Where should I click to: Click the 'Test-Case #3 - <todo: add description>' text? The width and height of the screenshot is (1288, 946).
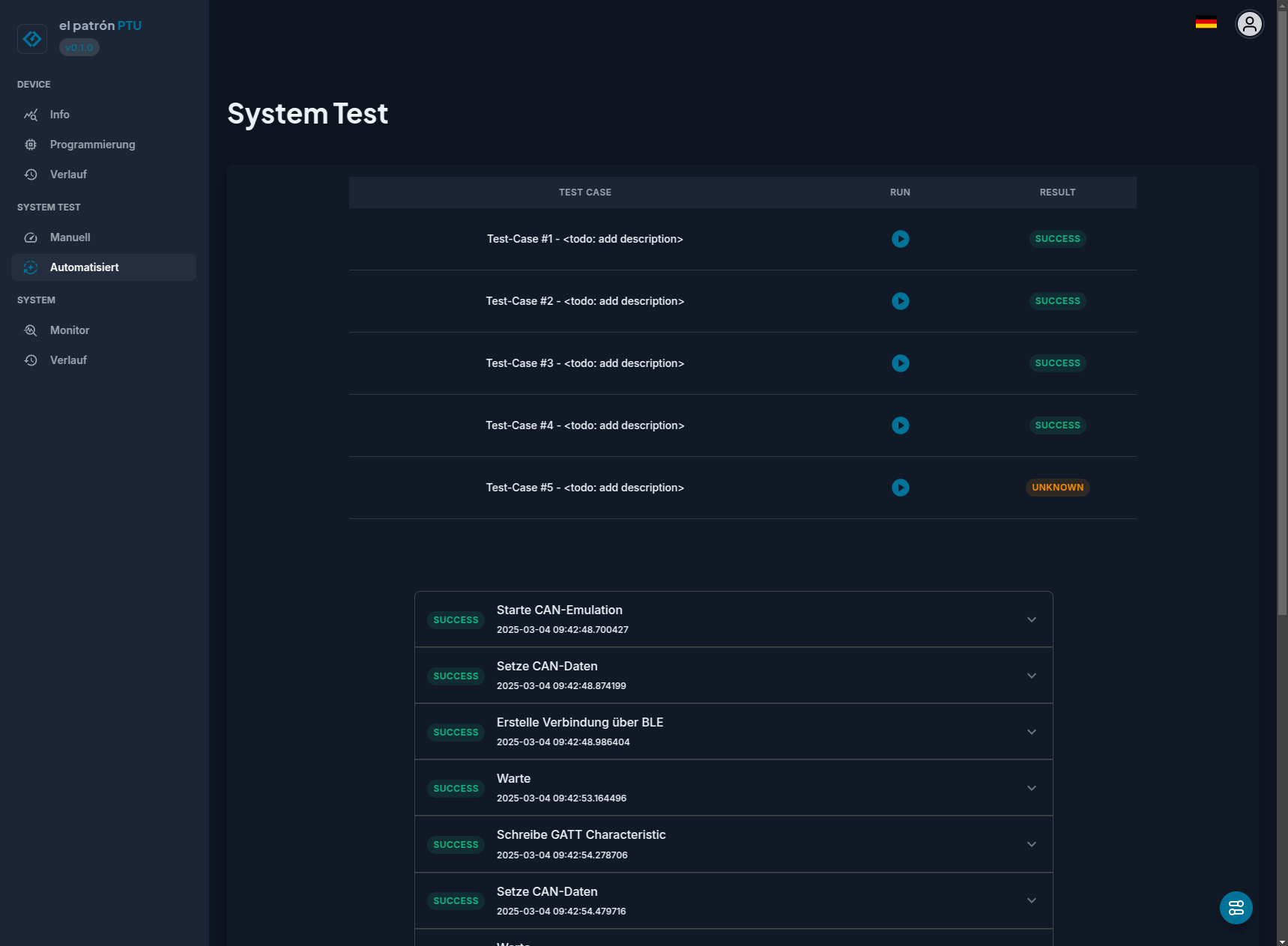click(585, 363)
